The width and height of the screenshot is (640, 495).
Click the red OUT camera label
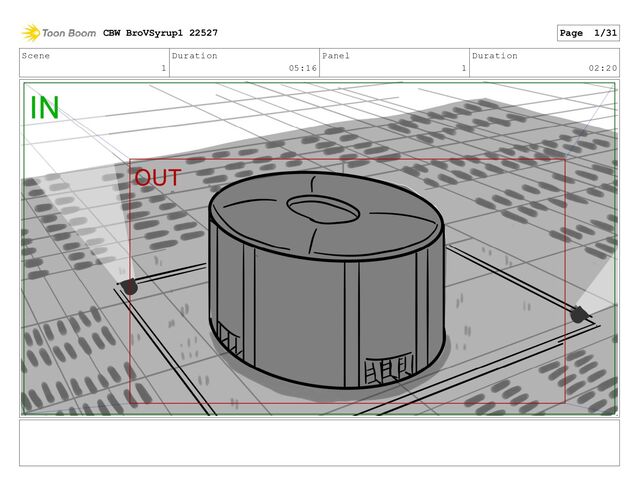pos(158,178)
